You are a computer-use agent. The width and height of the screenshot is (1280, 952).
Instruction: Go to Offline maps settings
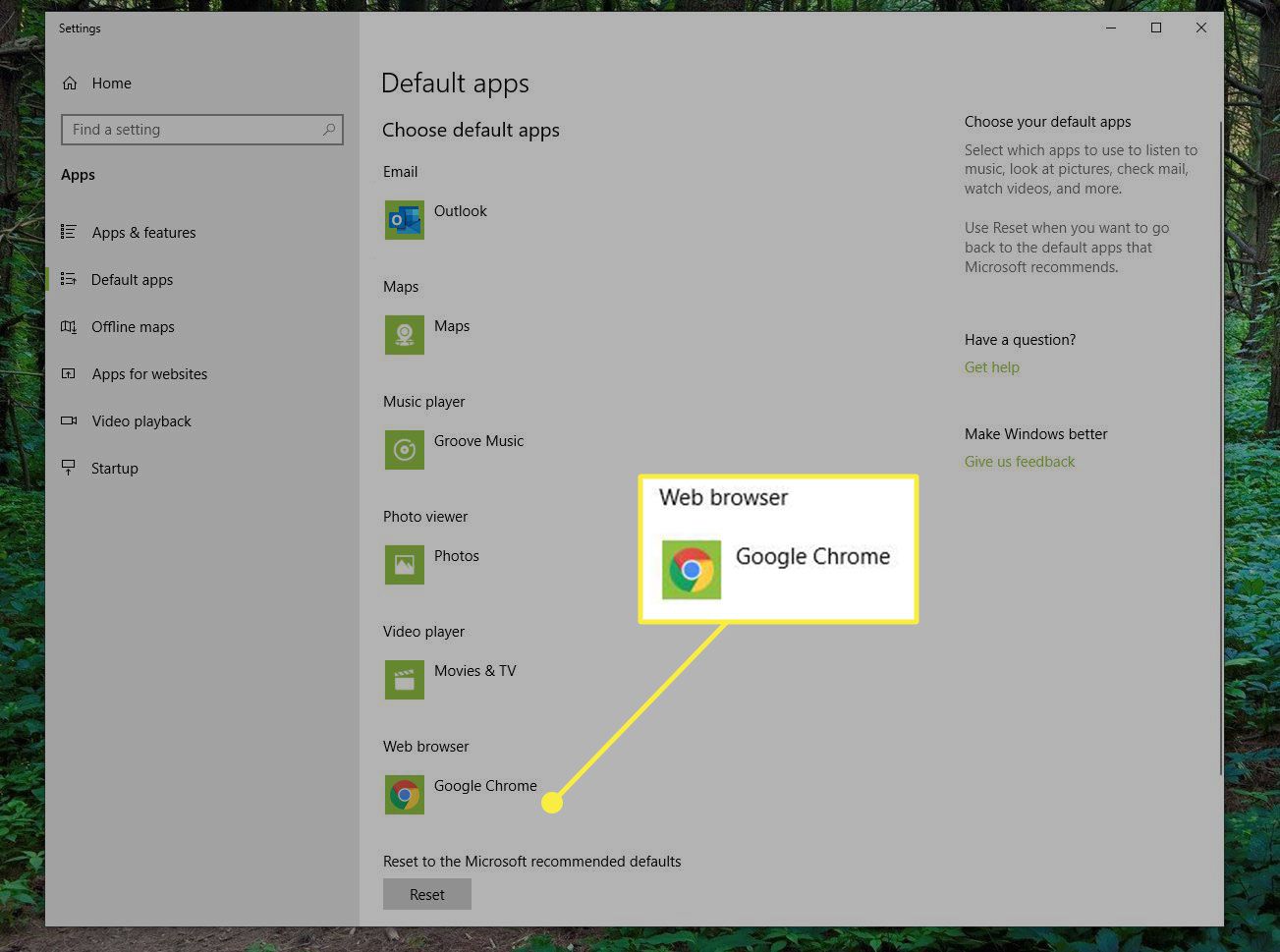click(133, 327)
